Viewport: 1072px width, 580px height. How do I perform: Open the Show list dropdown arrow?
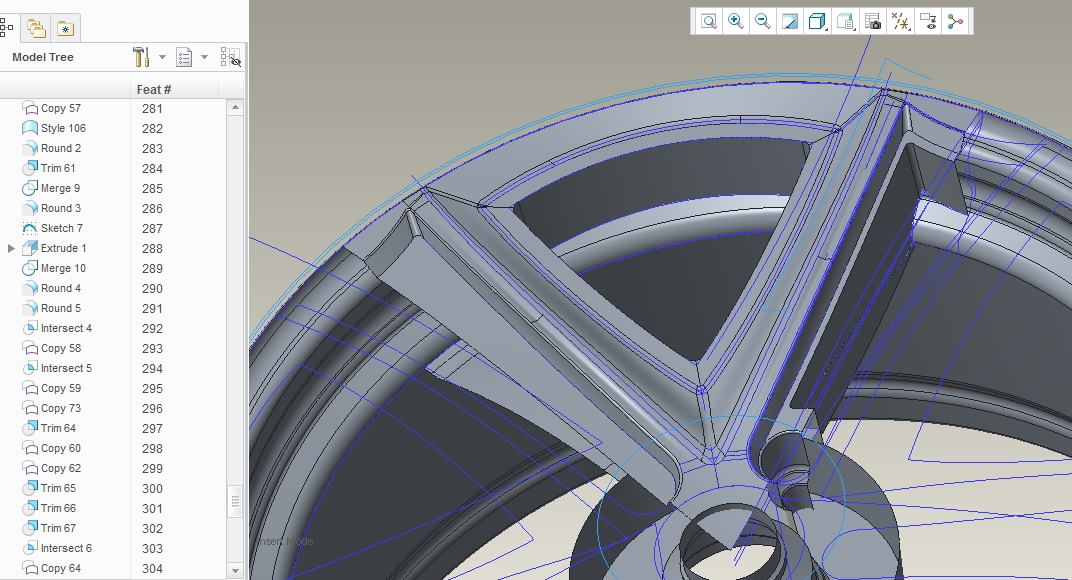click(204, 57)
